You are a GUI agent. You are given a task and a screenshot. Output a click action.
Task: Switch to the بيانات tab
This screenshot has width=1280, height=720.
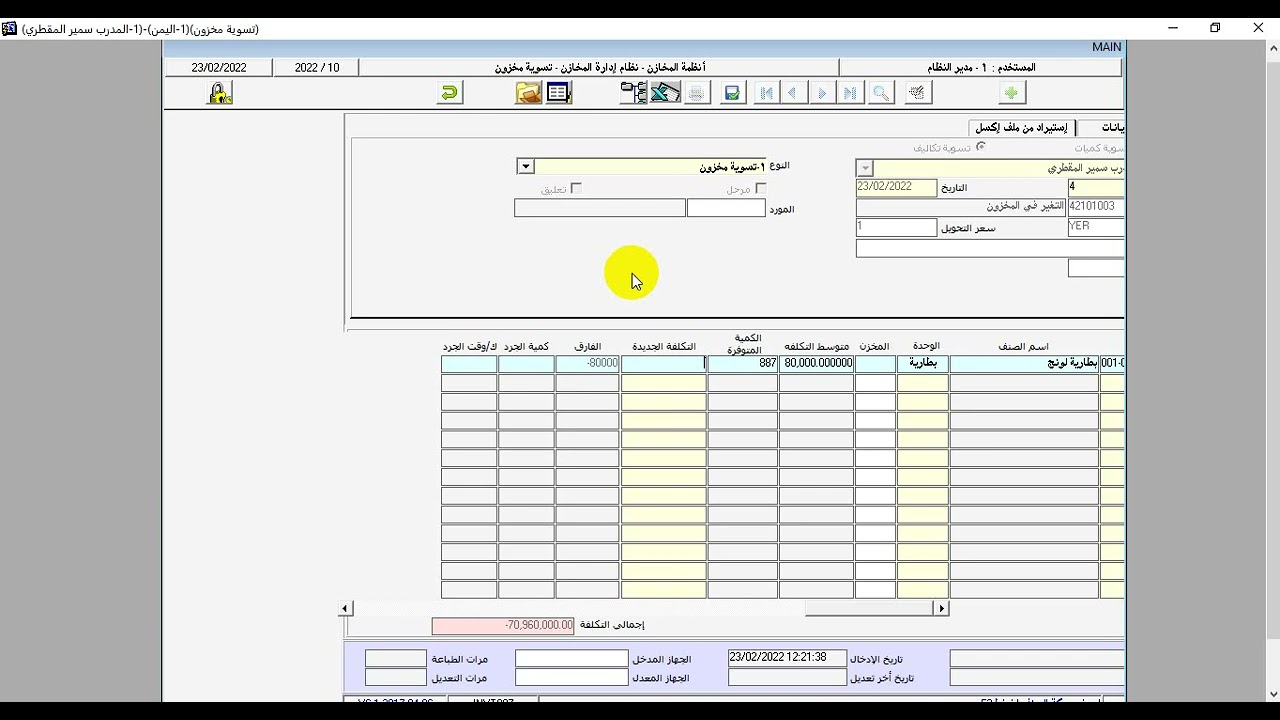pos(1102,128)
